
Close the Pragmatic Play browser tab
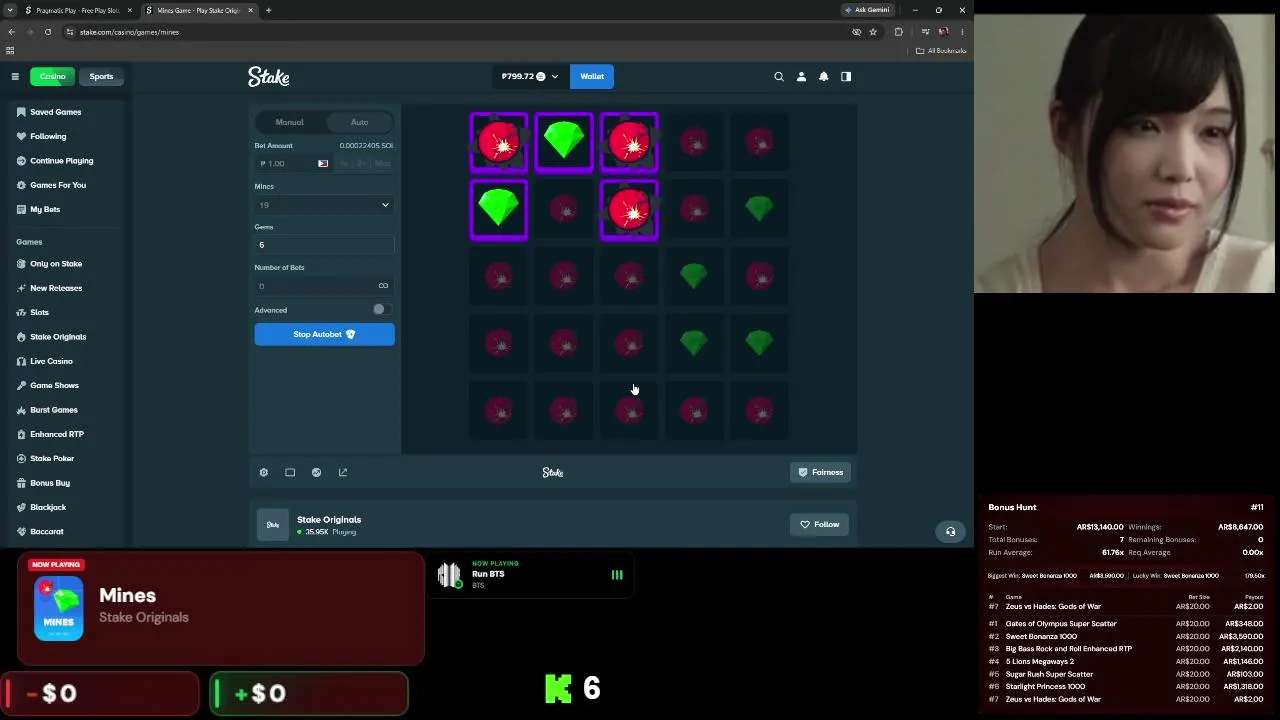tap(129, 10)
